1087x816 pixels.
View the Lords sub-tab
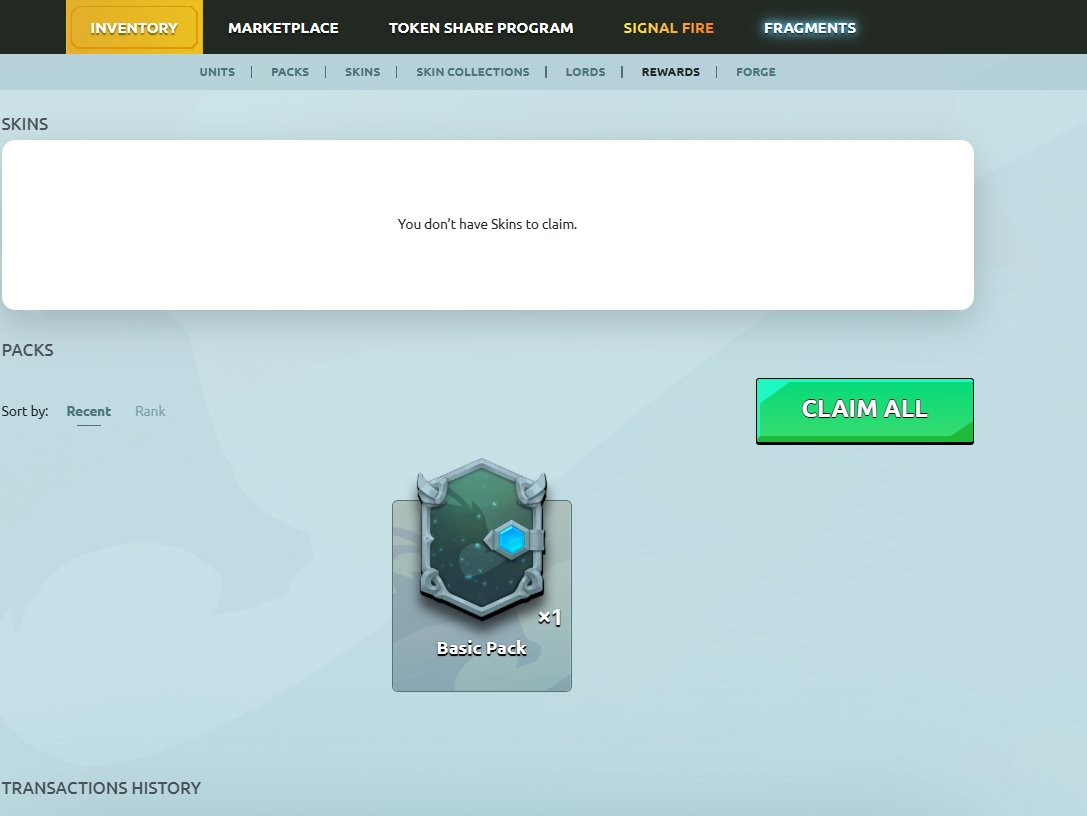click(x=585, y=72)
